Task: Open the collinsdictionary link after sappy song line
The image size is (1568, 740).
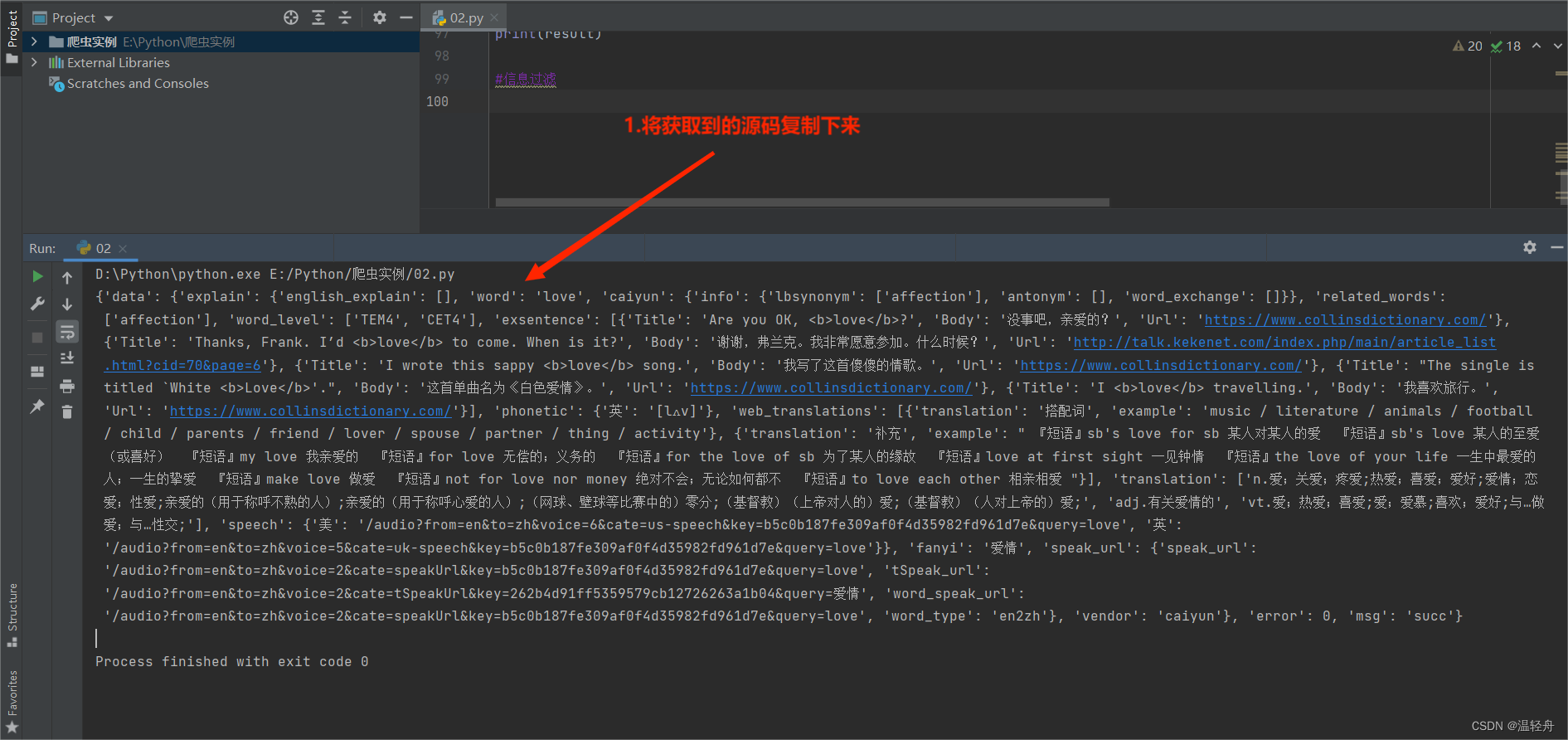Action: click(x=1161, y=365)
